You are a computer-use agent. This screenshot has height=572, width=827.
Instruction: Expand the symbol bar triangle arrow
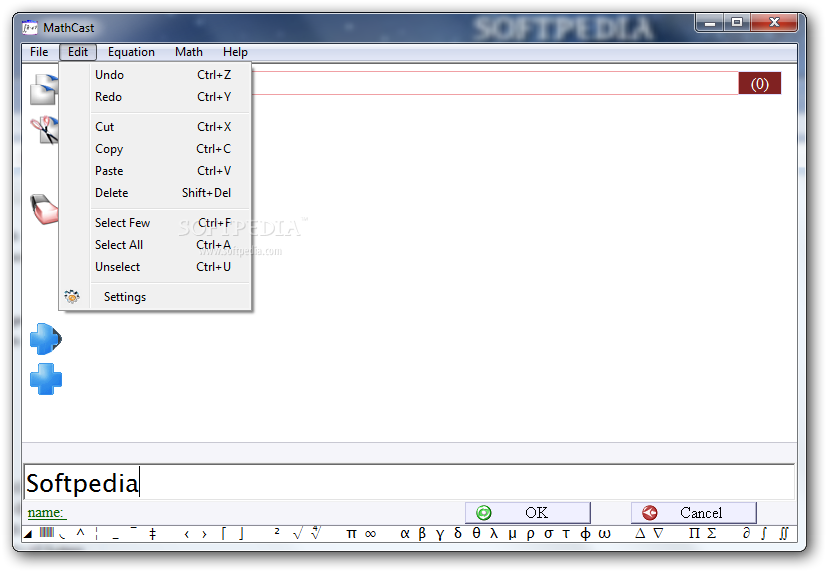click(x=28, y=534)
